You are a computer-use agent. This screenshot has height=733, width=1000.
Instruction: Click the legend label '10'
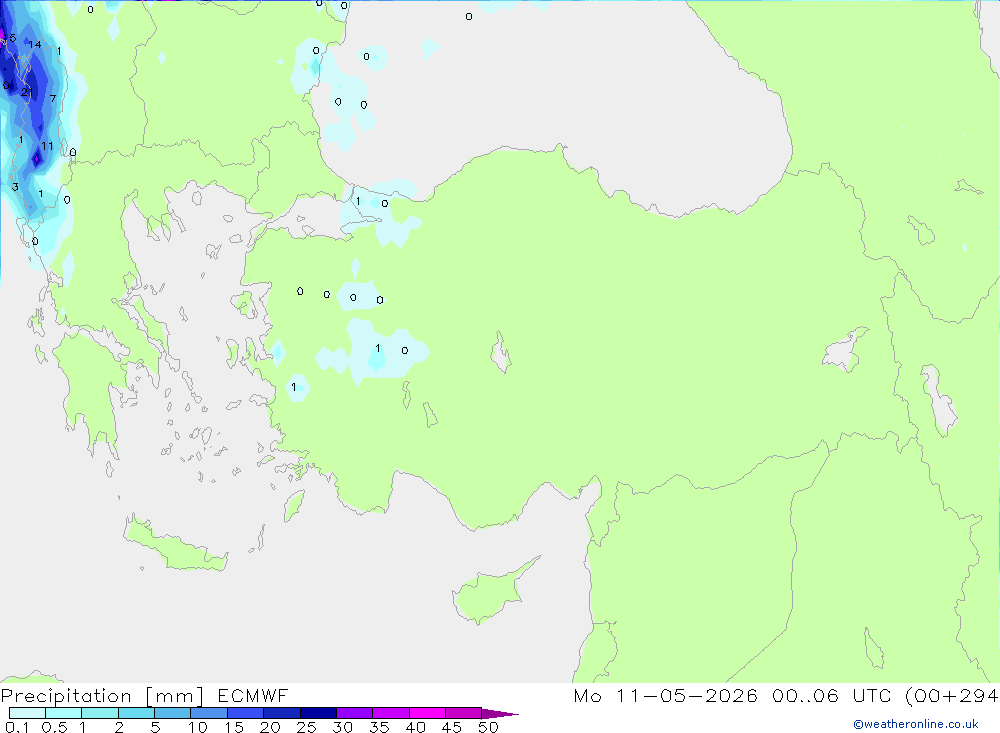pyautogui.click(x=198, y=727)
